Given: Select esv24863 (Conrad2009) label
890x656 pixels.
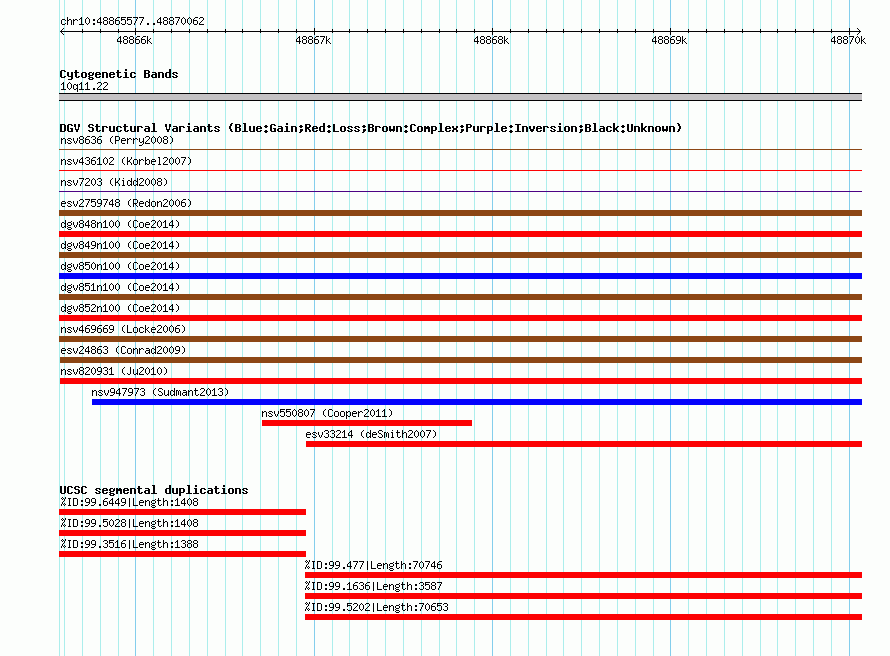Looking at the screenshot, I should click(123, 350).
